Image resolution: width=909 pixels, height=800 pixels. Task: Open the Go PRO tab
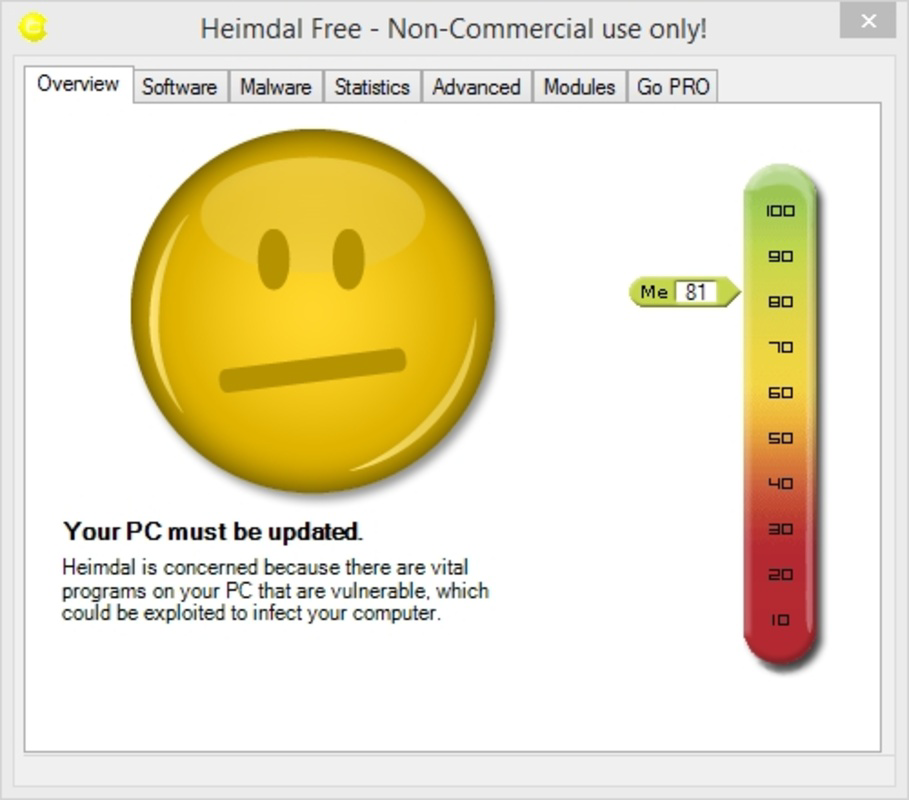pos(673,87)
